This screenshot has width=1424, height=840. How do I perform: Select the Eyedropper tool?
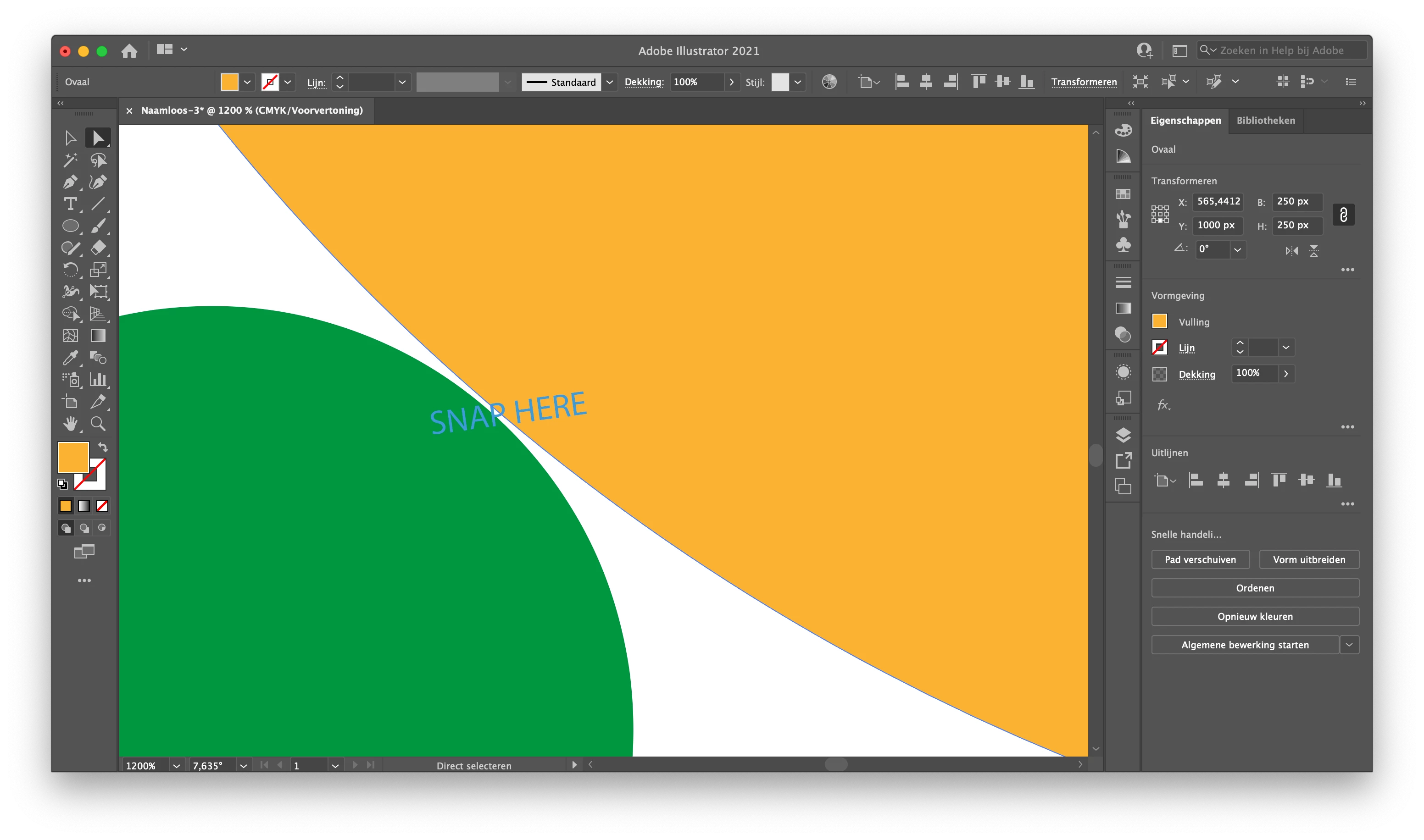[x=70, y=358]
